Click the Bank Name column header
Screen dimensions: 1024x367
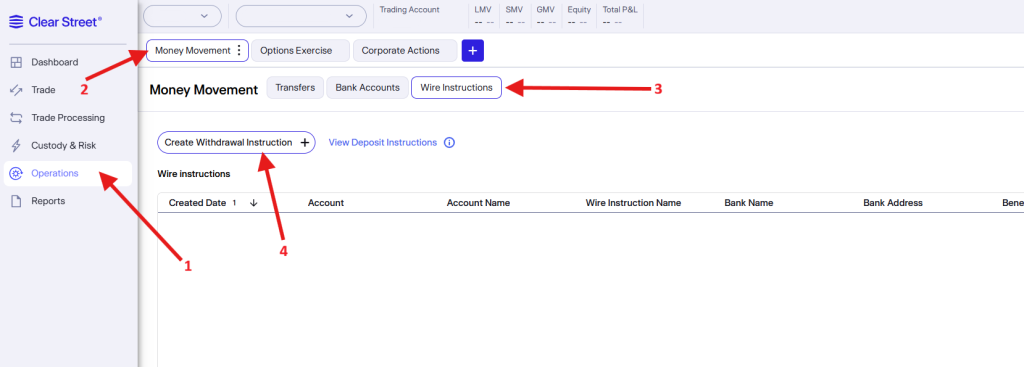(x=749, y=203)
